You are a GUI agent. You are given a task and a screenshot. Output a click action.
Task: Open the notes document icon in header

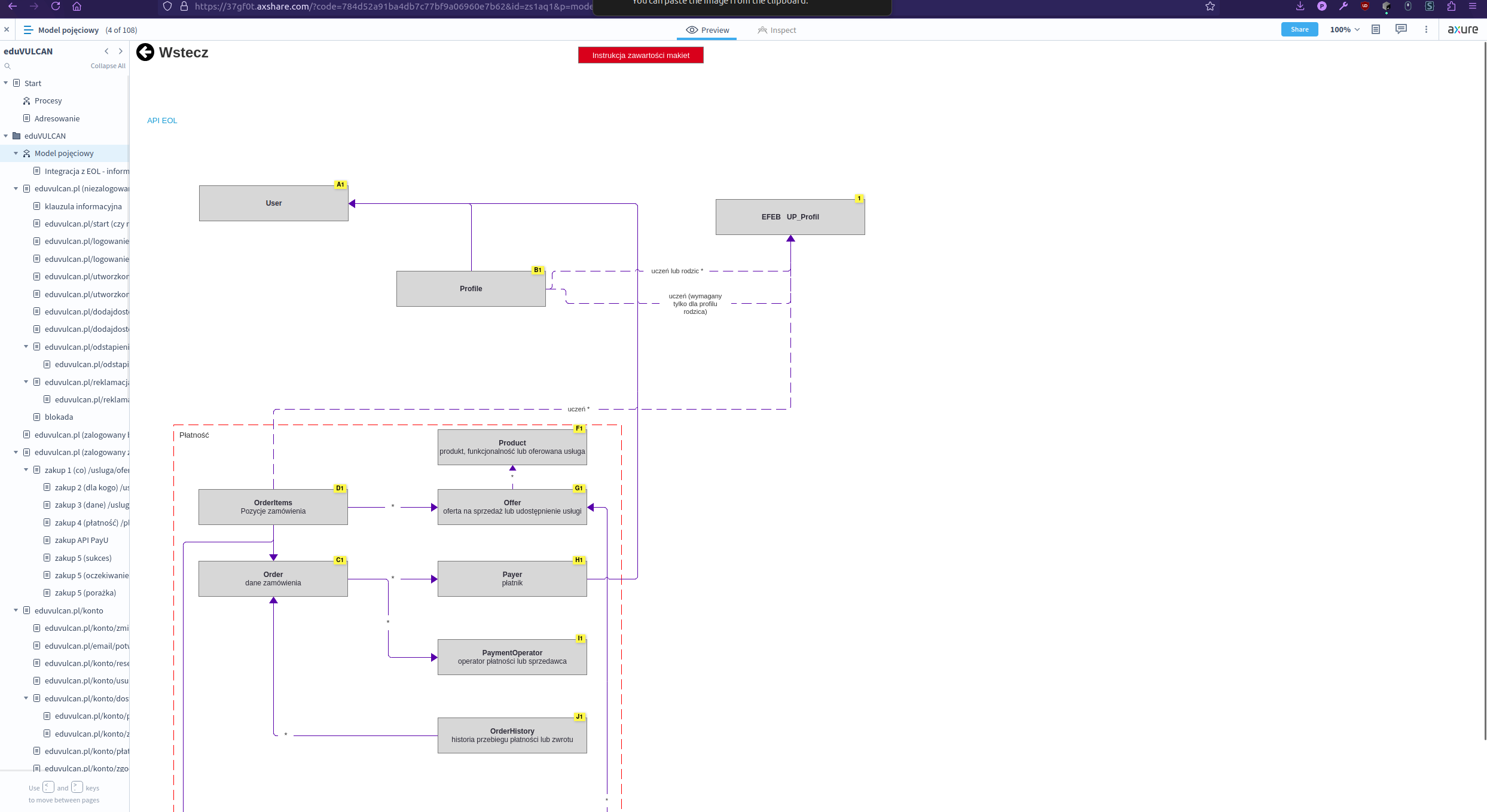coord(1376,29)
